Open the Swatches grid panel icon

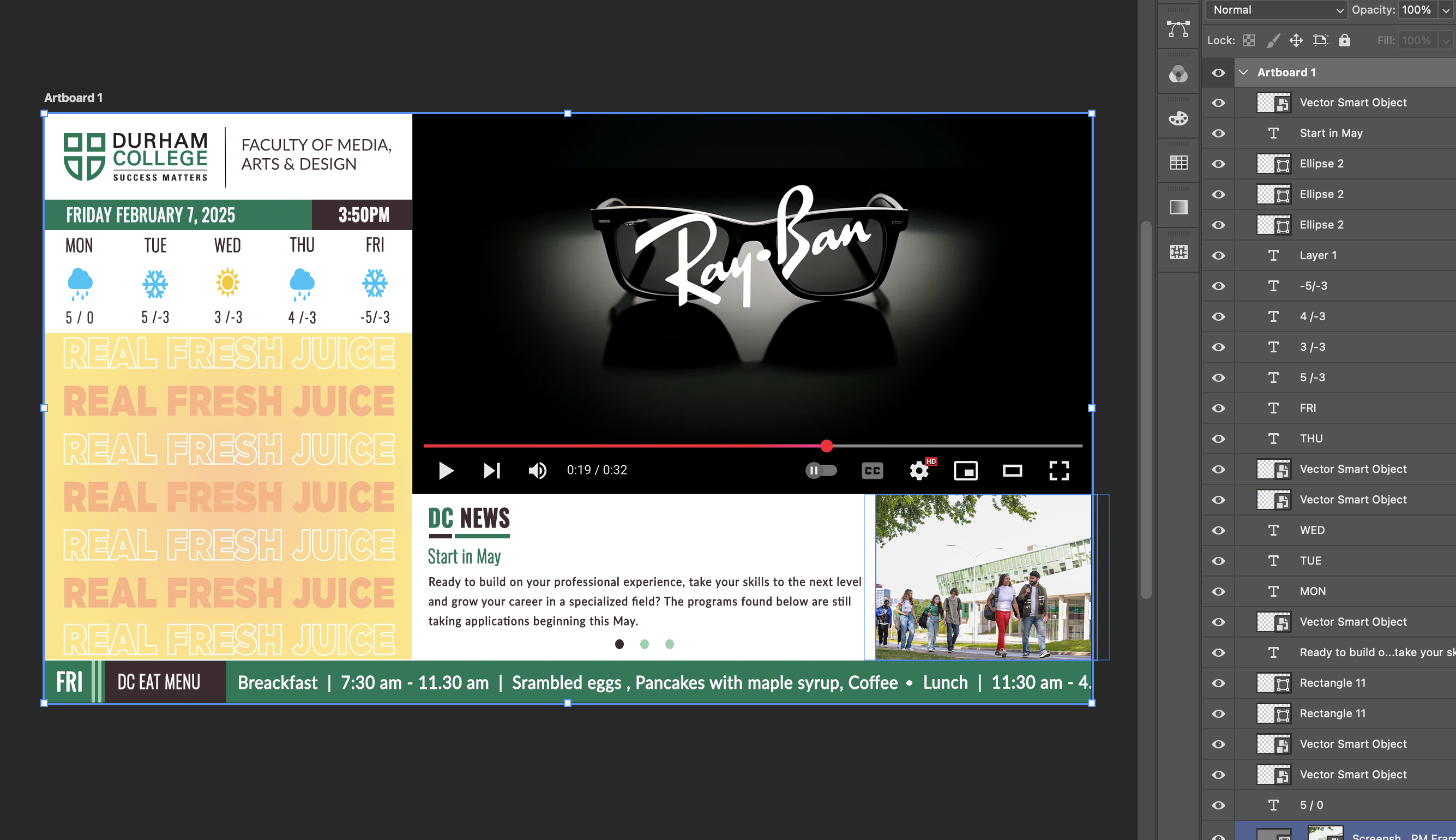click(1178, 163)
